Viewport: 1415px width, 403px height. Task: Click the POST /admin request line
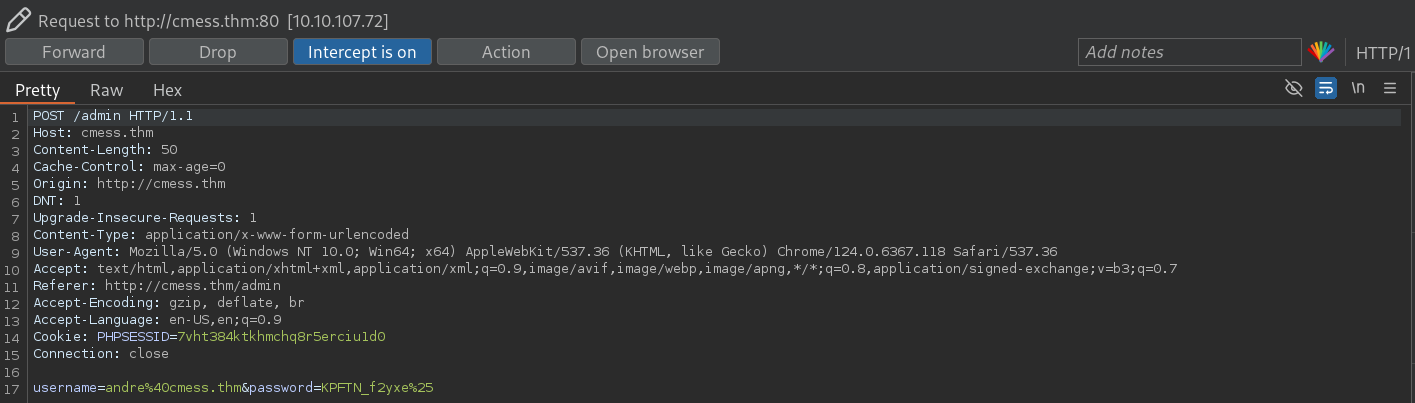(x=113, y=116)
